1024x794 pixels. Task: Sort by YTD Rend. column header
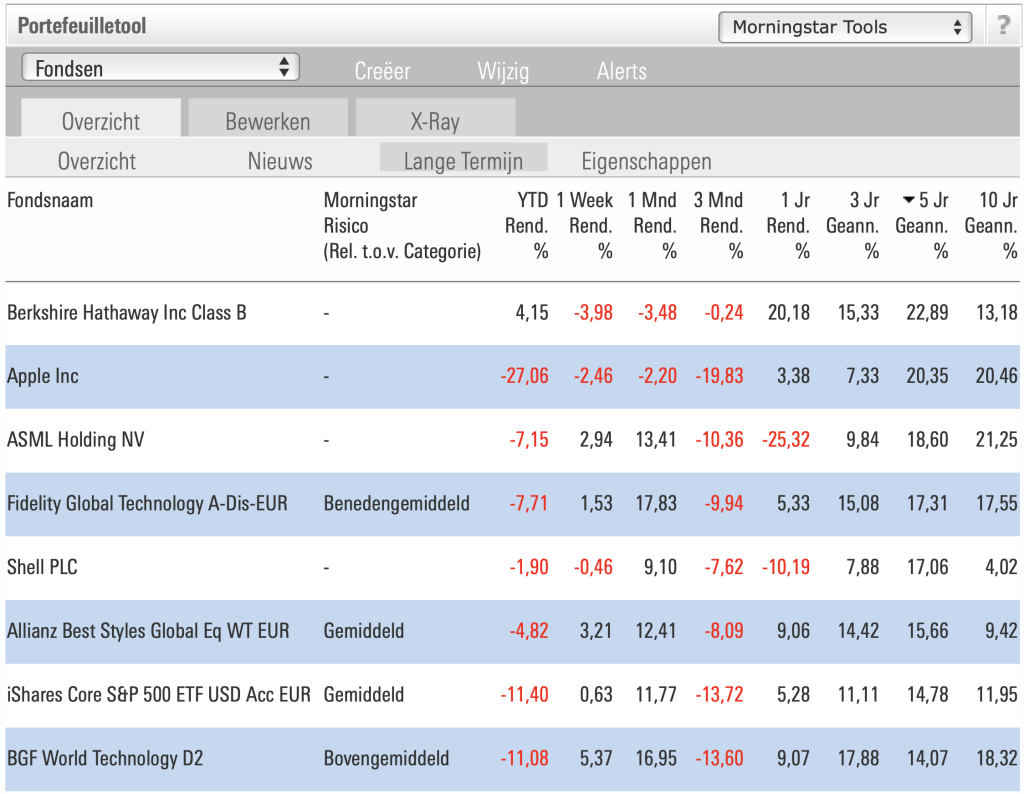(526, 225)
